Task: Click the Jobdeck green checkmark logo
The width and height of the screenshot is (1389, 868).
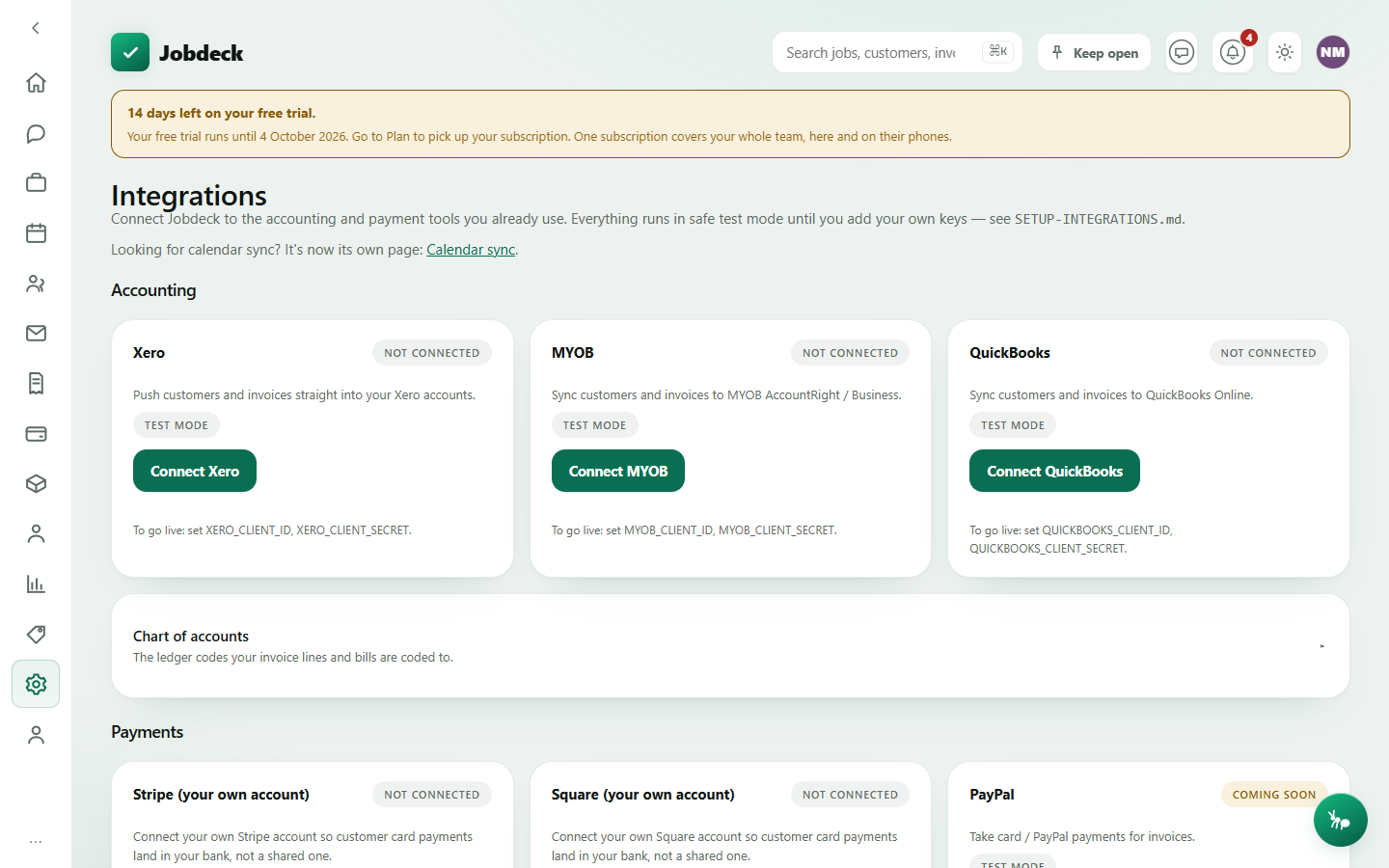Action: (x=130, y=52)
